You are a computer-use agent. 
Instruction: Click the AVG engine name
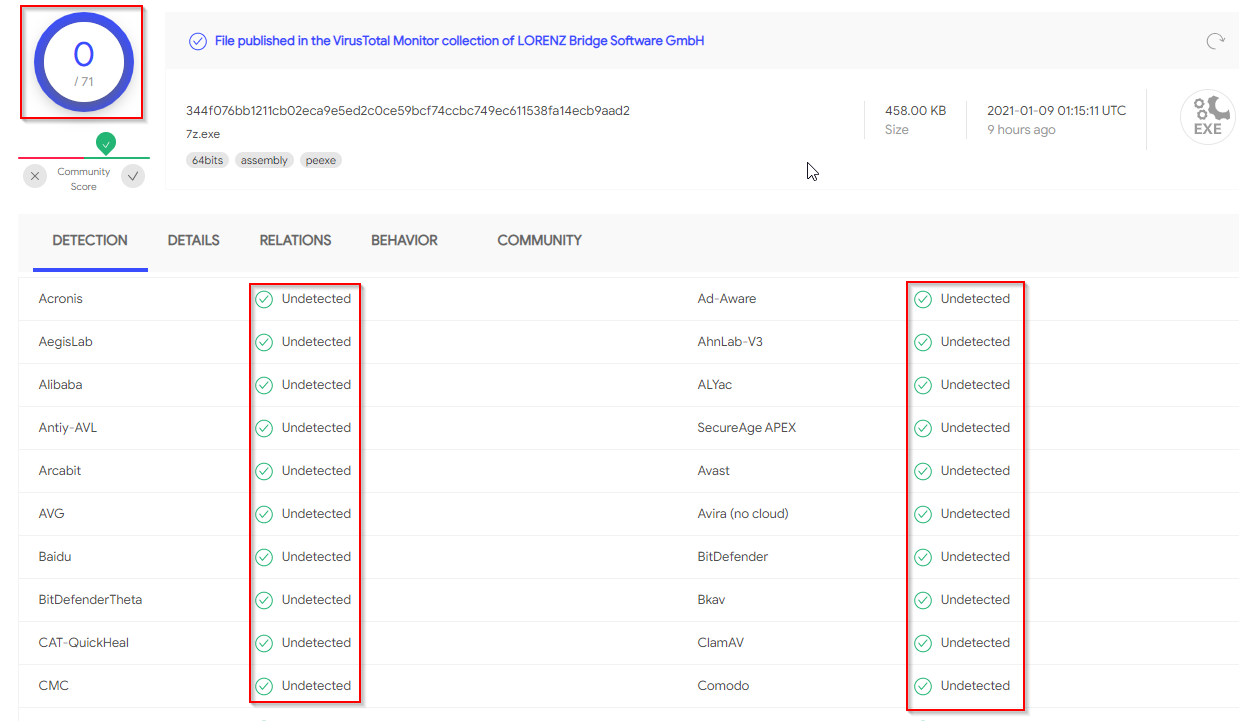pos(52,514)
